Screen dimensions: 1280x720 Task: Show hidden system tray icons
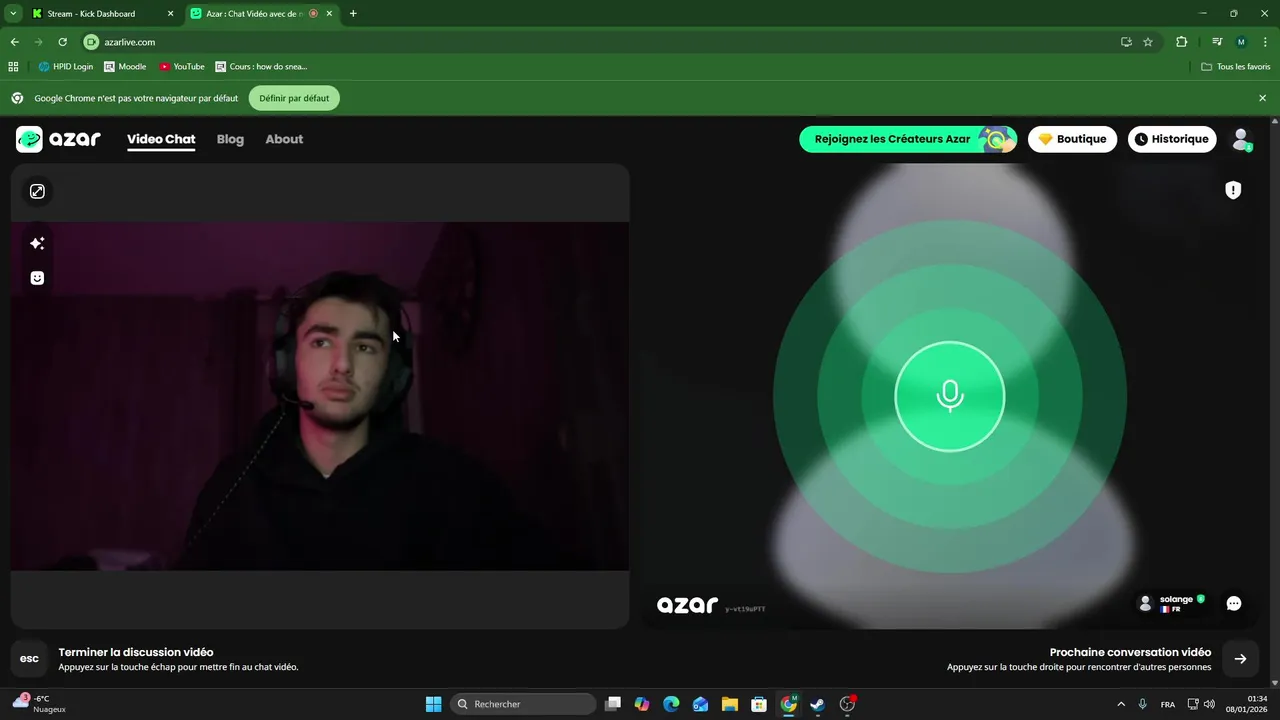tap(1120, 704)
